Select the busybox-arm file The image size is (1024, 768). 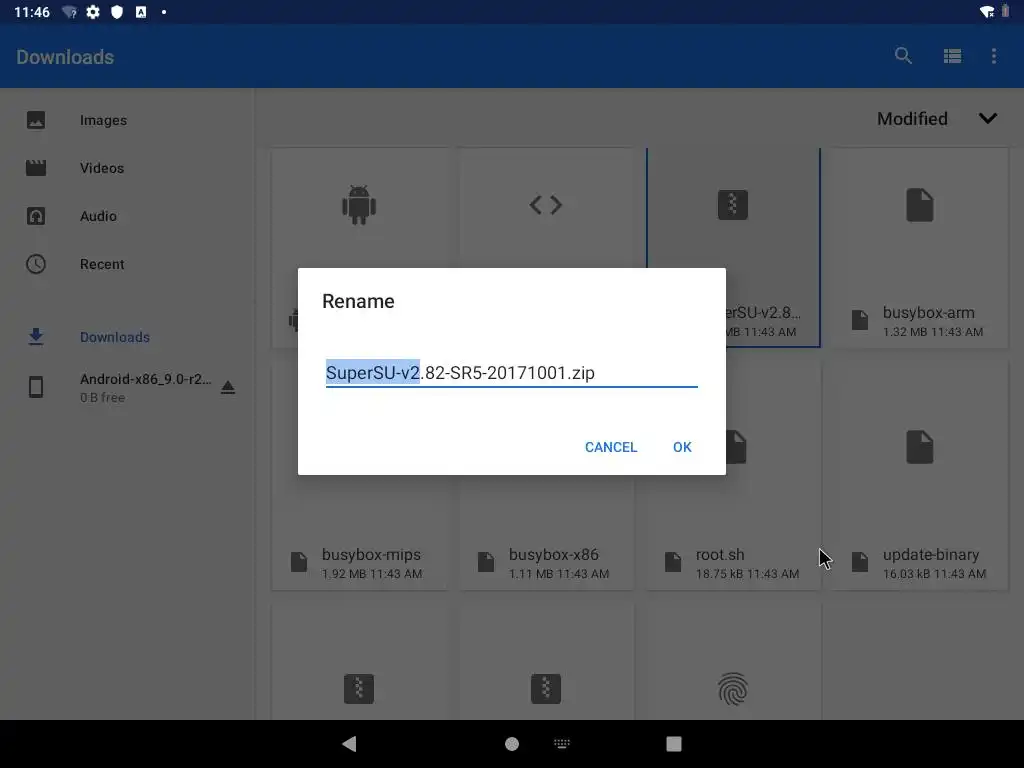[920, 248]
